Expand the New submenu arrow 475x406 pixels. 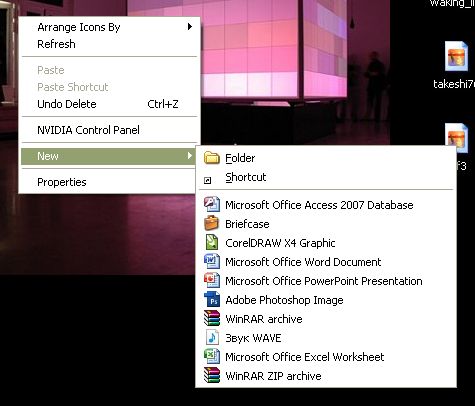pyautogui.click(x=190, y=156)
